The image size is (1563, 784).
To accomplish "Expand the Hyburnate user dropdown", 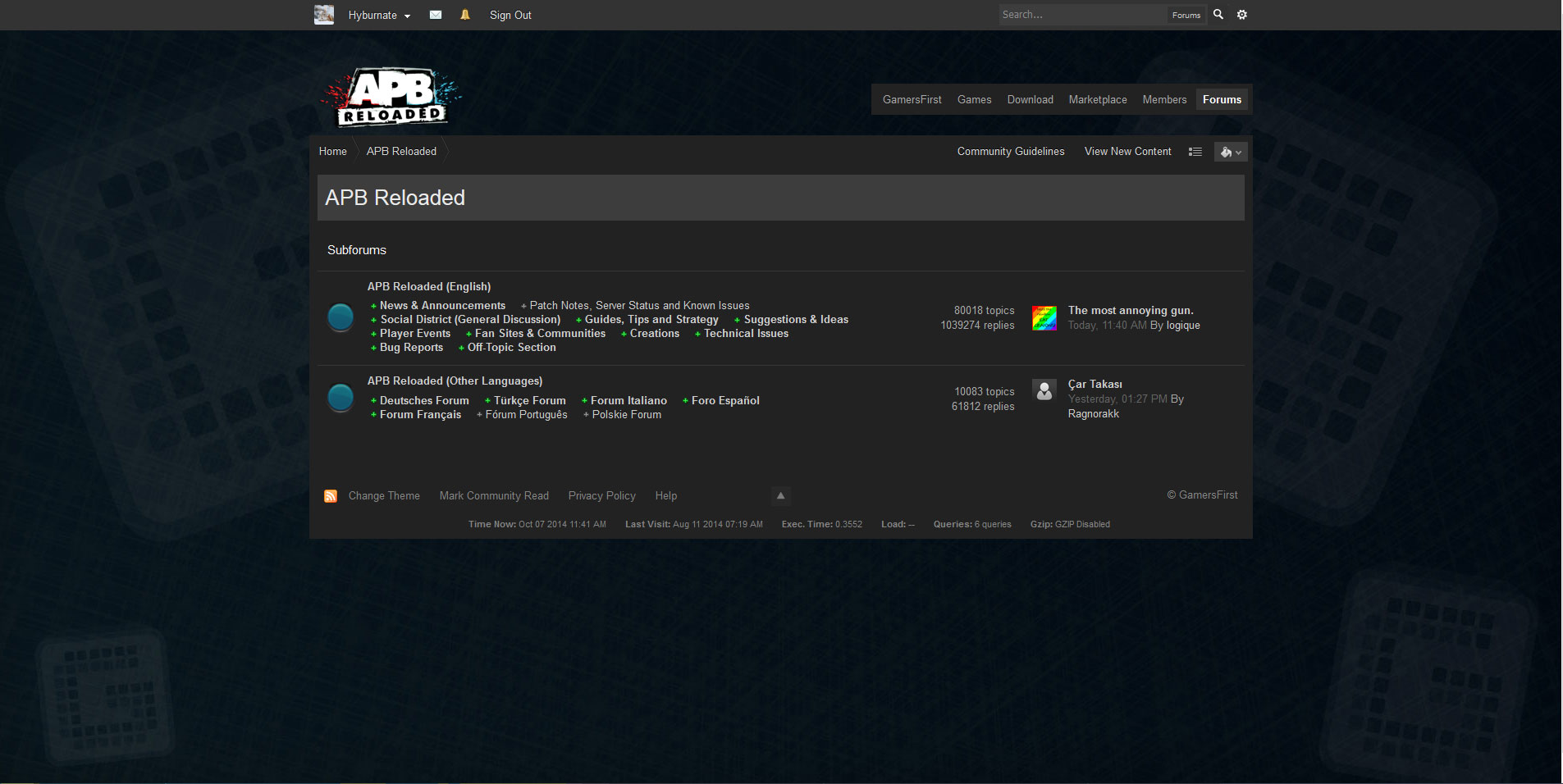I will (x=379, y=16).
